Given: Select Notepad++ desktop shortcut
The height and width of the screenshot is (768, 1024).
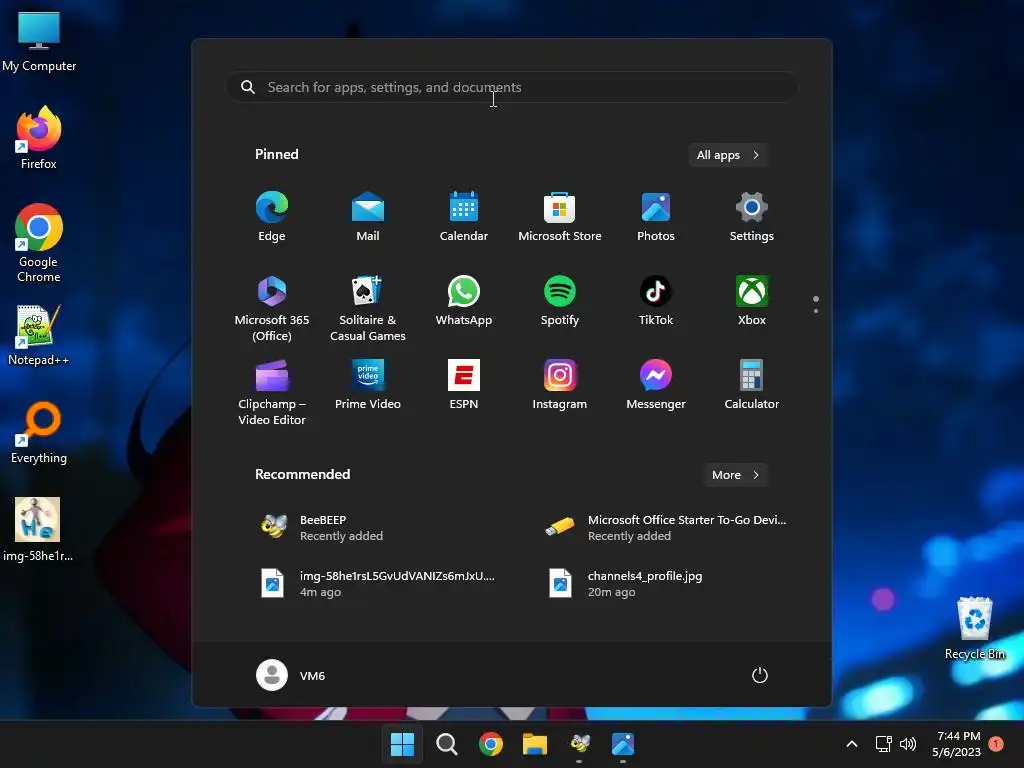Looking at the screenshot, I should click(x=39, y=334).
